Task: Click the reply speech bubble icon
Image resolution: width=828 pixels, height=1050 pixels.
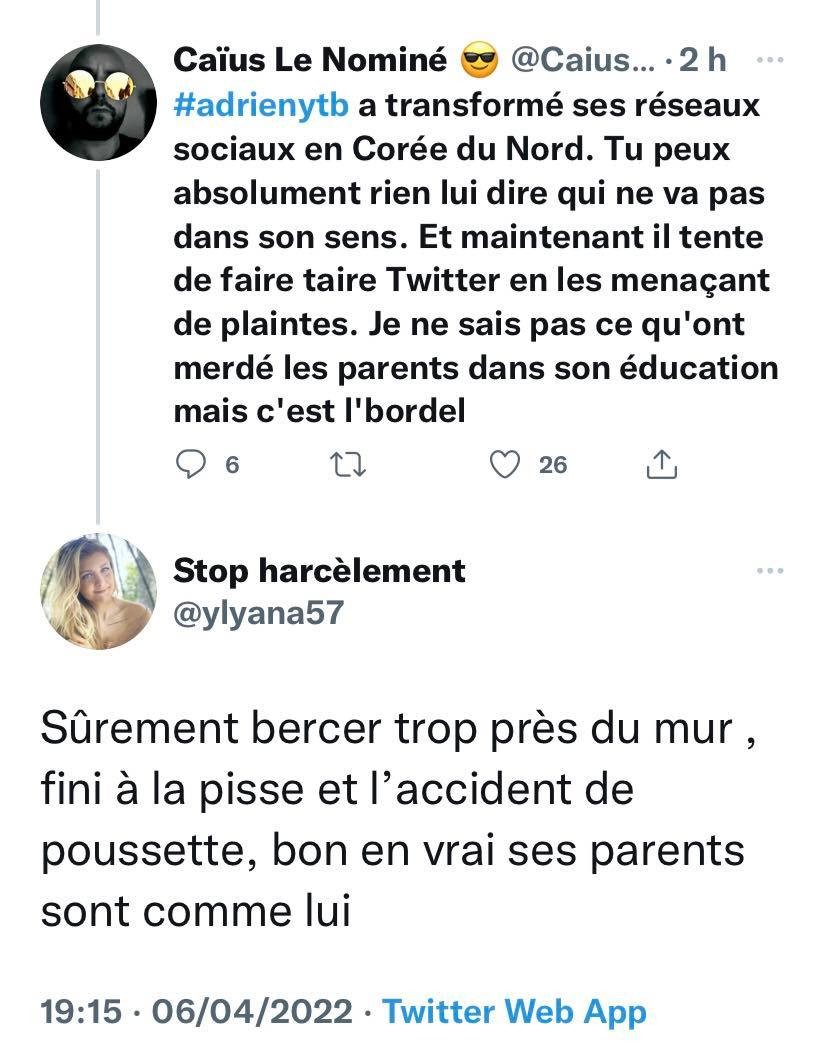Action: point(189,464)
